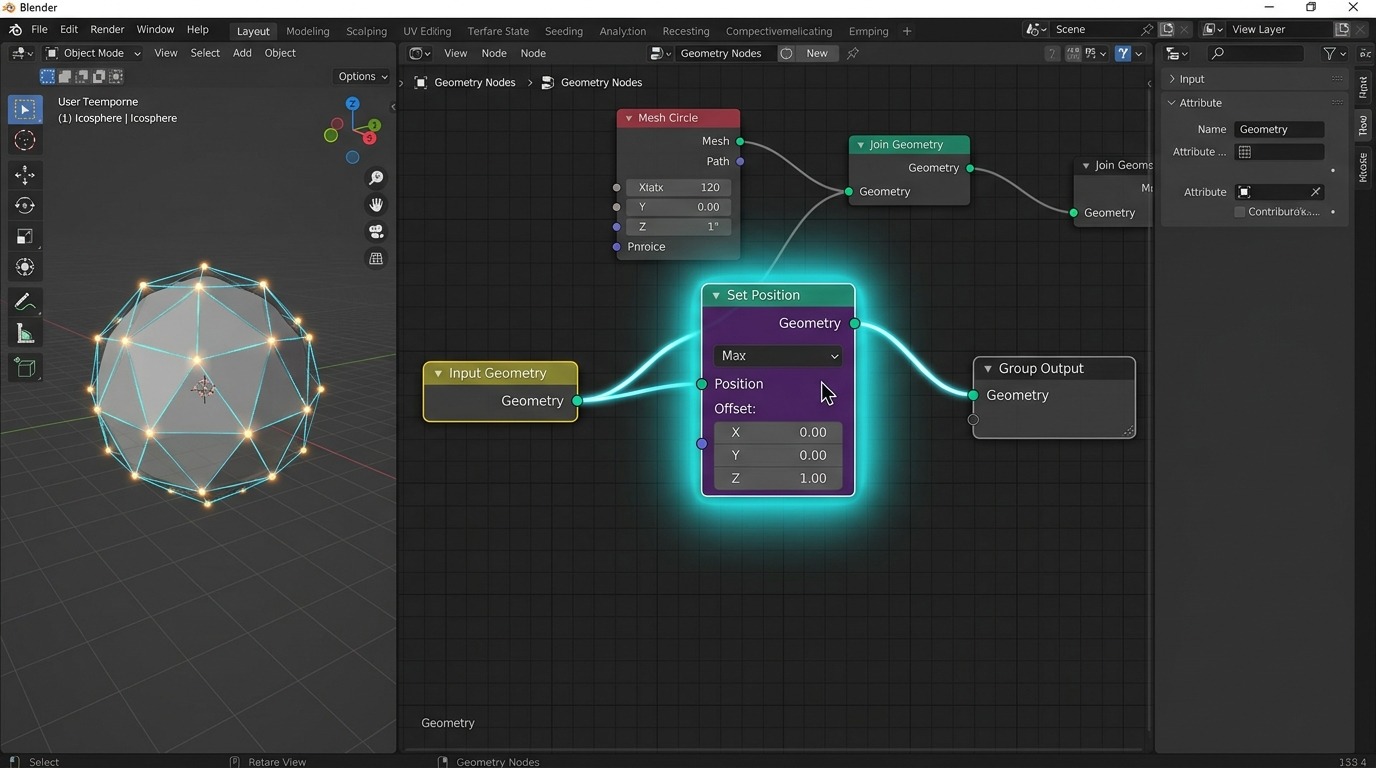Choose the Rotate tool
The width and height of the screenshot is (1376, 768).
(25, 205)
